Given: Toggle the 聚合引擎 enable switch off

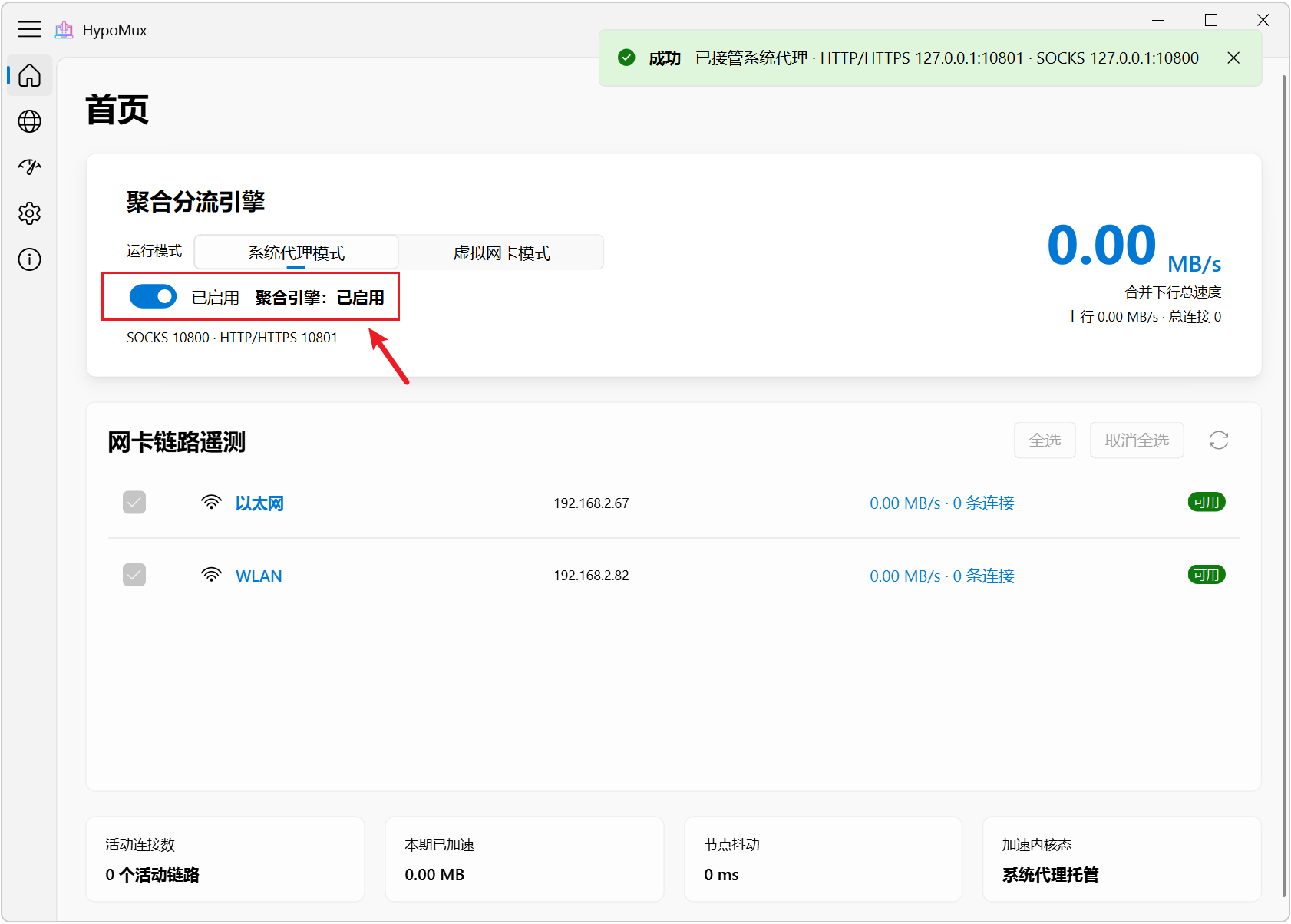Looking at the screenshot, I should [x=153, y=296].
